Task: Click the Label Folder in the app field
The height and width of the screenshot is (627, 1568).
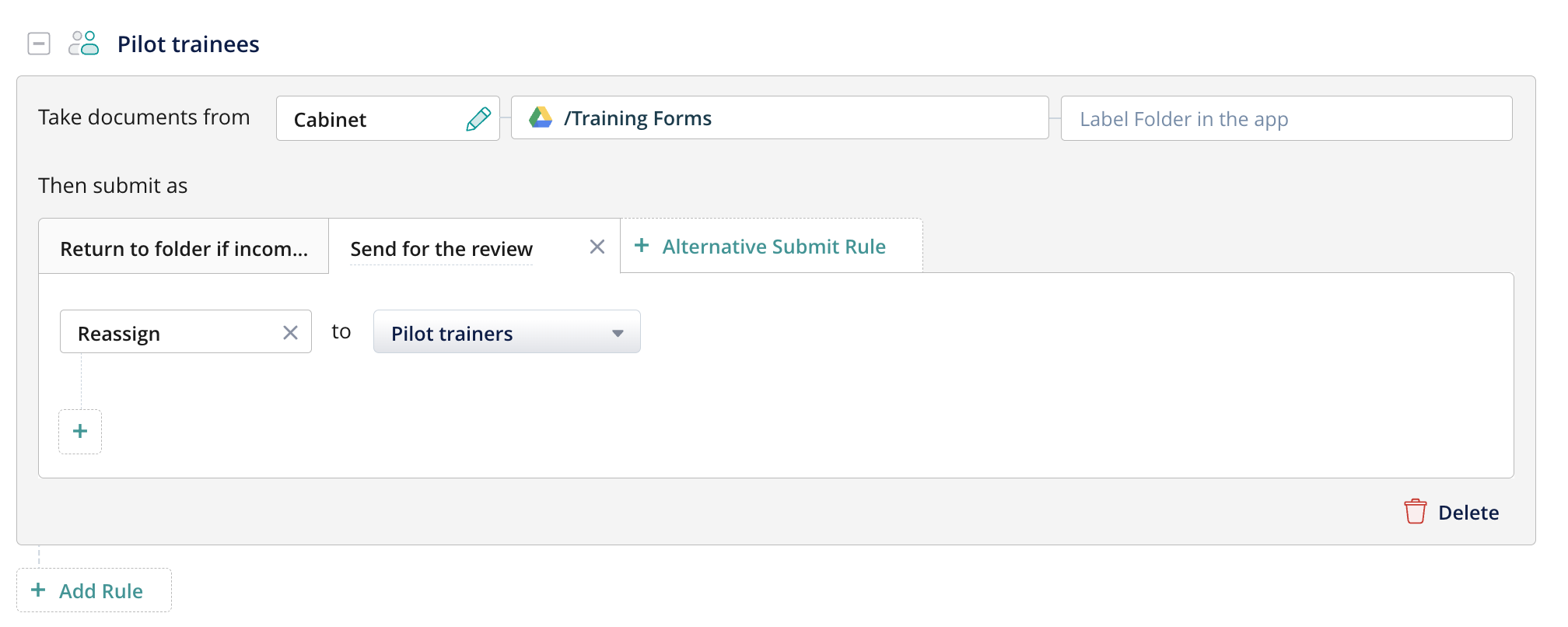Action: coord(1286,119)
